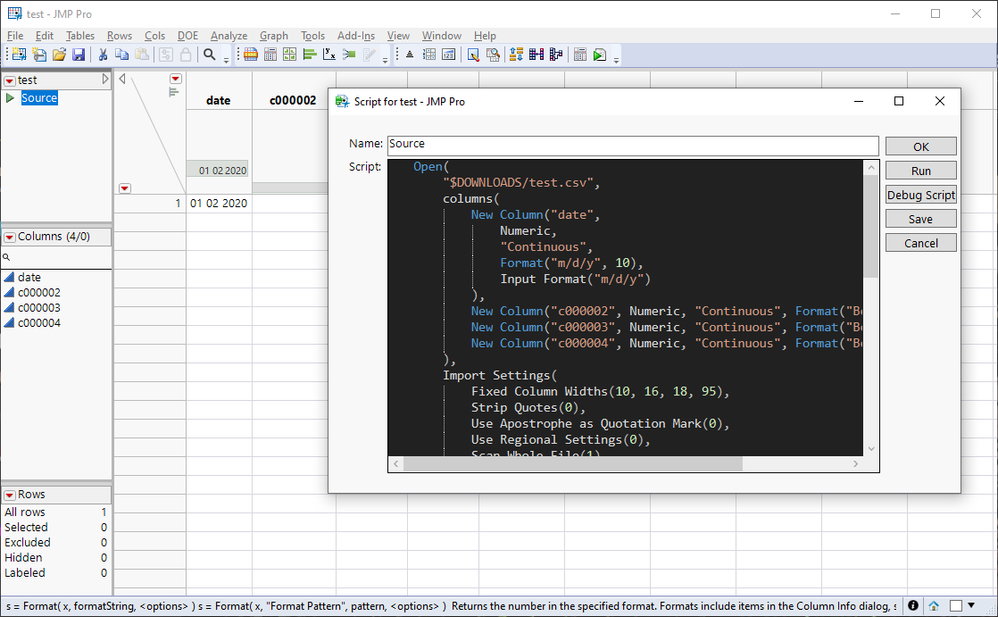Click the info icon in the status bar

coord(913,606)
